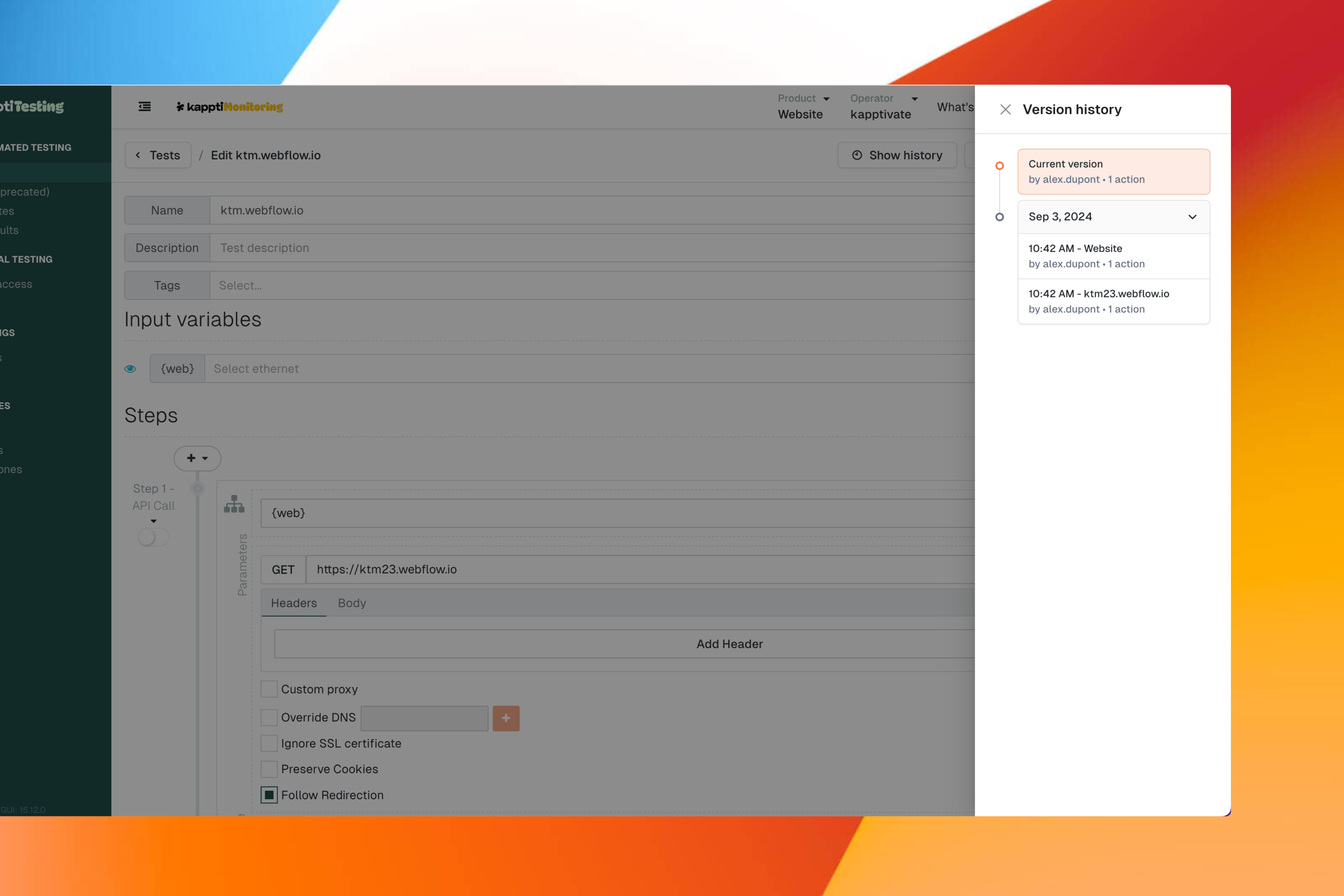Click the network diagram icon beside {web}
The height and width of the screenshot is (896, 1344).
[x=234, y=504]
